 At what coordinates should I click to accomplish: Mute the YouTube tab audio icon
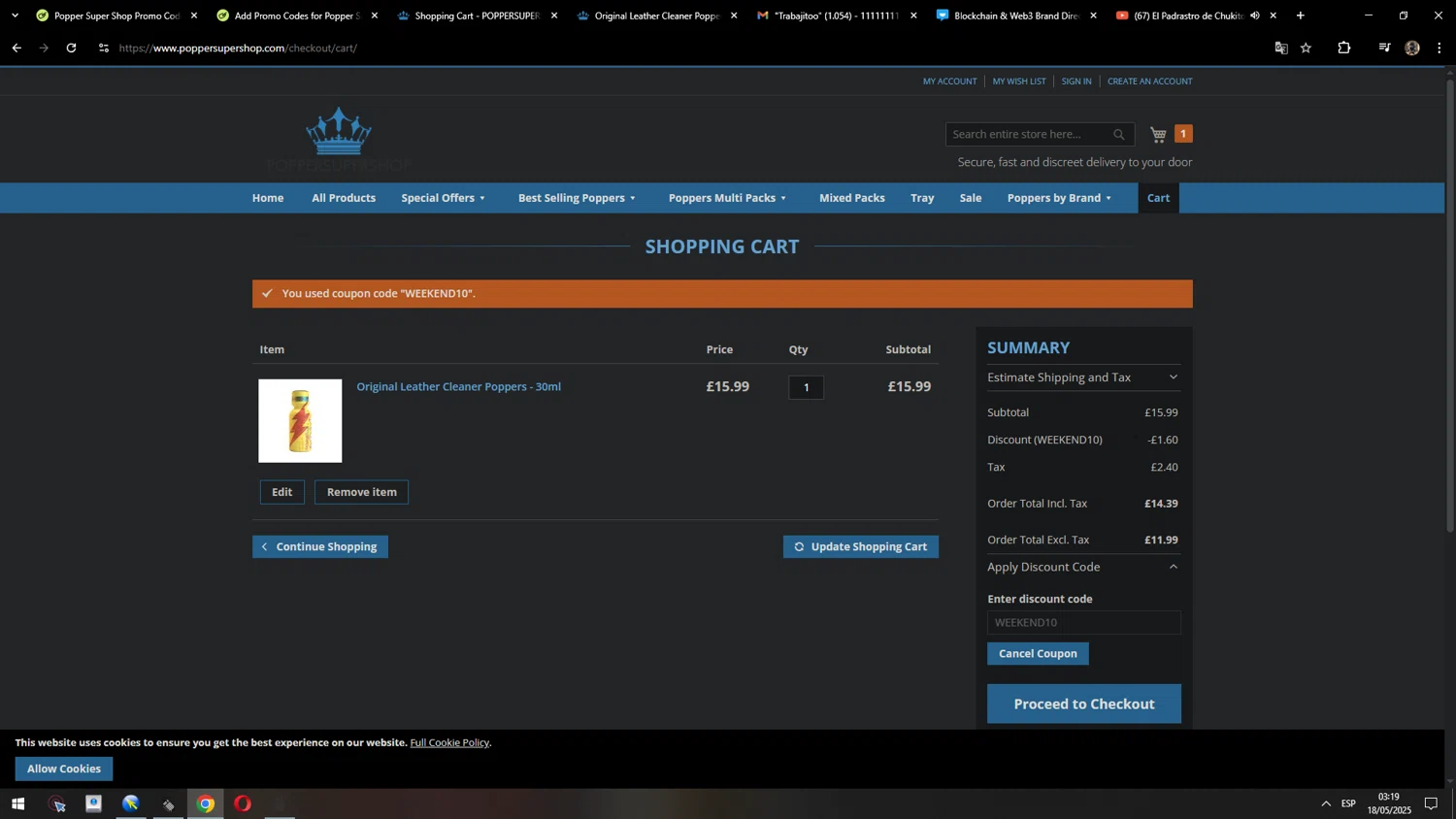point(1255,16)
